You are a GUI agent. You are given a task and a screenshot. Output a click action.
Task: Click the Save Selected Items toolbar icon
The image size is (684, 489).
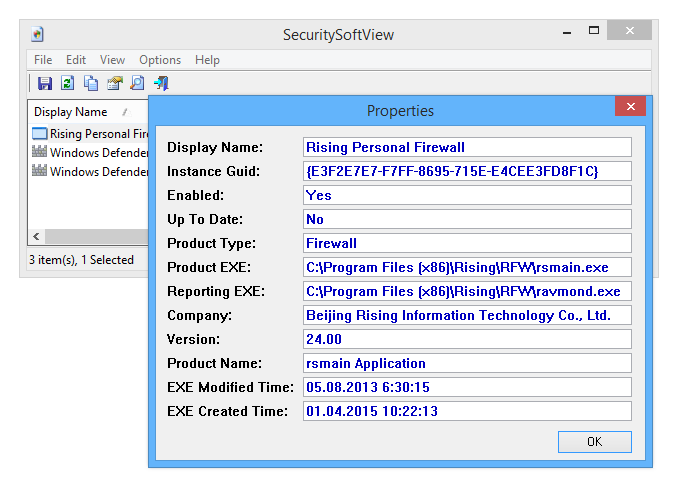pos(45,83)
